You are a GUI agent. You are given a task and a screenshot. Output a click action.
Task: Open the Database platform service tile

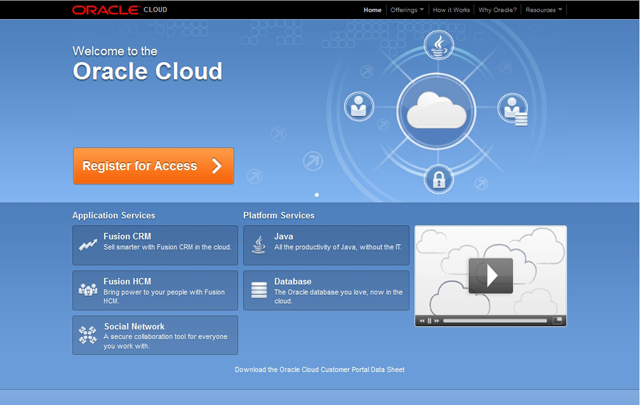click(x=326, y=290)
